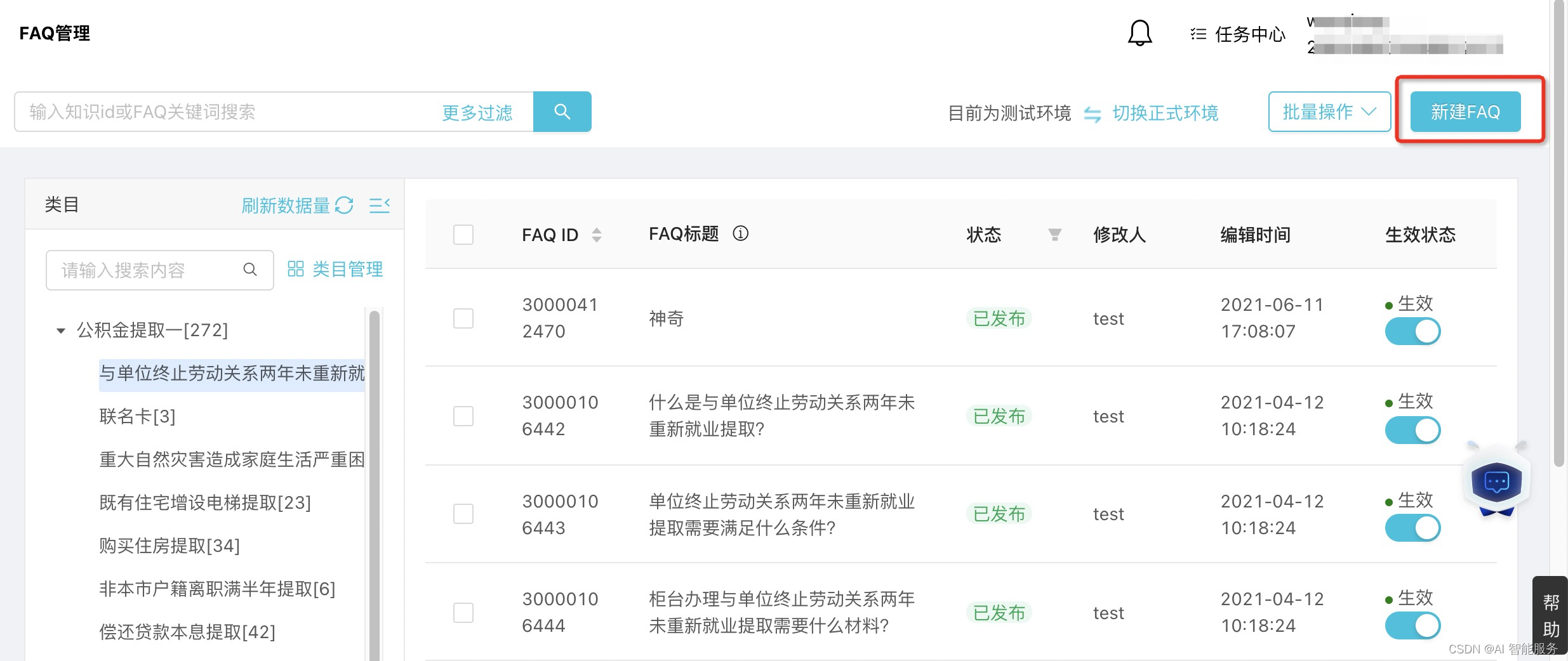Click the FAQ标题 info icon
Screen dimensions: 1568x661
click(740, 233)
